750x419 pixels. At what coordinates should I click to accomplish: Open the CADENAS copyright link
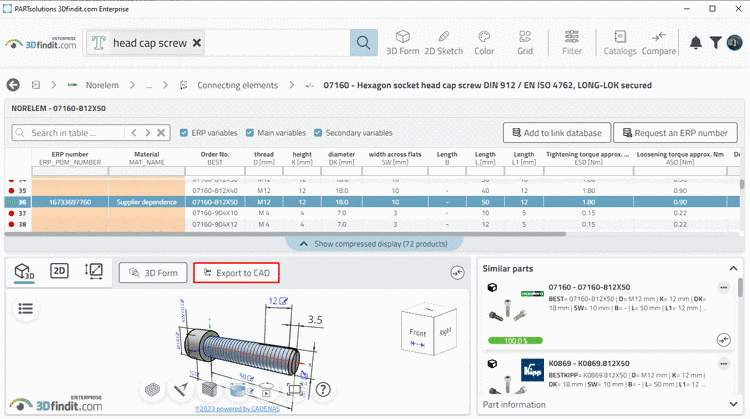coord(237,408)
